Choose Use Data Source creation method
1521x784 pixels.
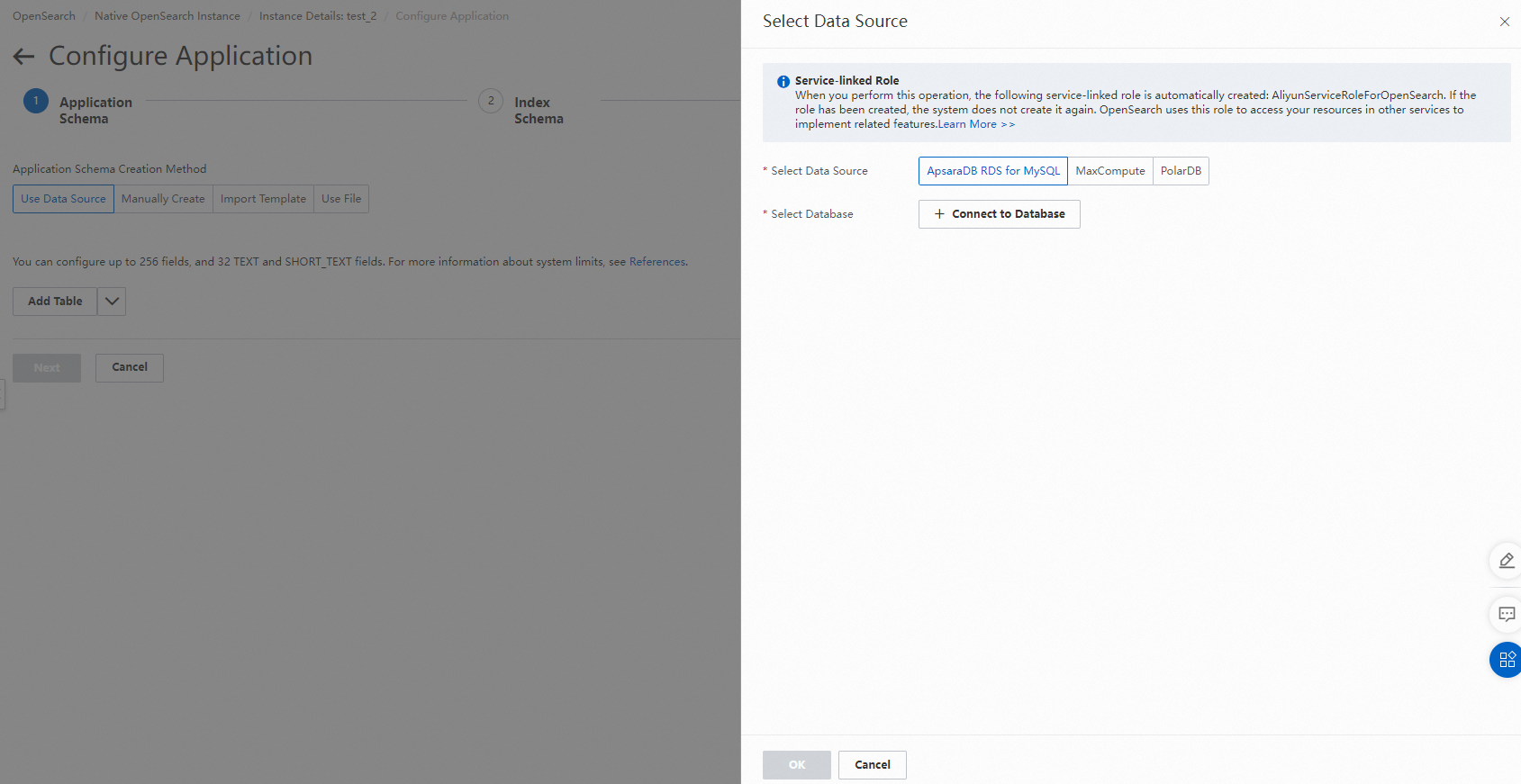click(63, 199)
